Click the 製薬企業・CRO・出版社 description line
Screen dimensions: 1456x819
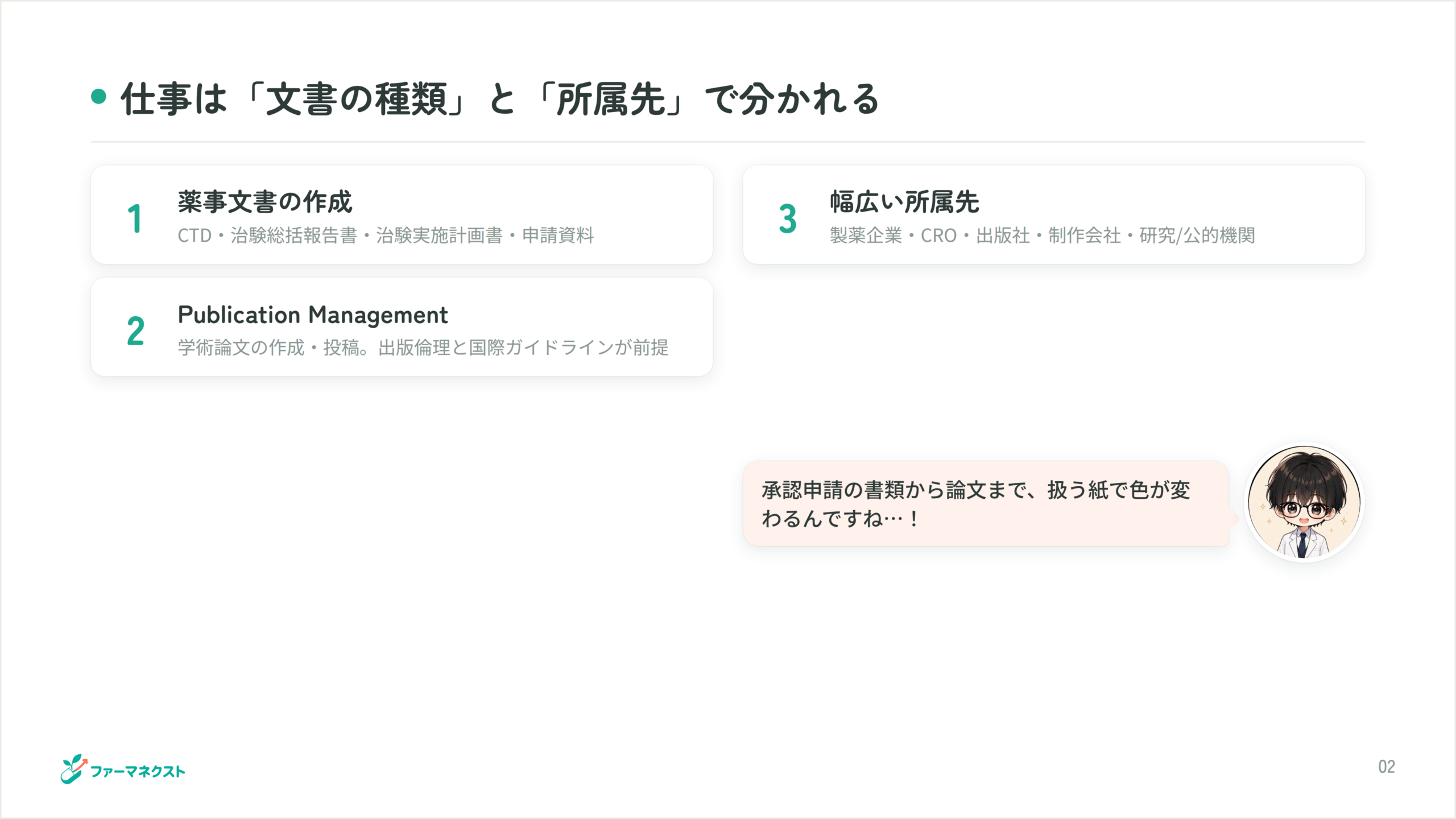[1043, 235]
